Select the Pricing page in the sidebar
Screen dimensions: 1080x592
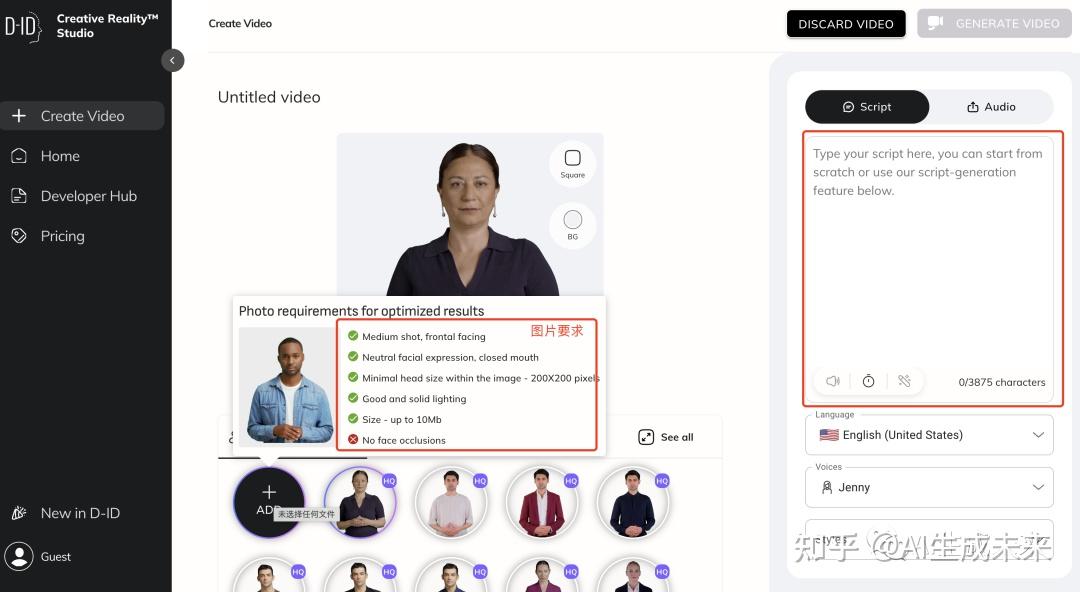pyautogui.click(x=62, y=235)
